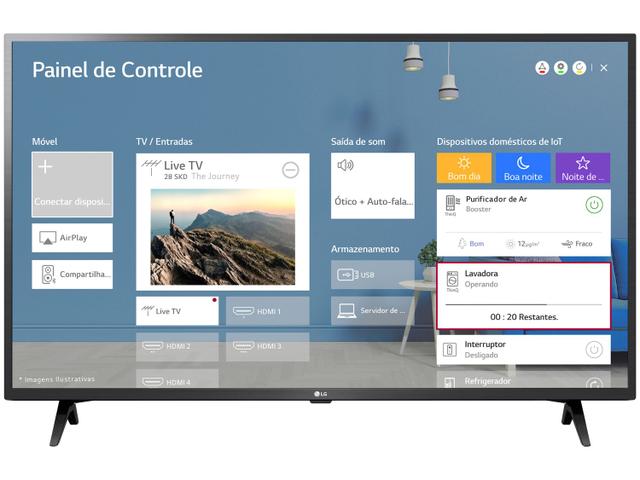
Task: Activate the Boa noite routine
Action: [522, 168]
